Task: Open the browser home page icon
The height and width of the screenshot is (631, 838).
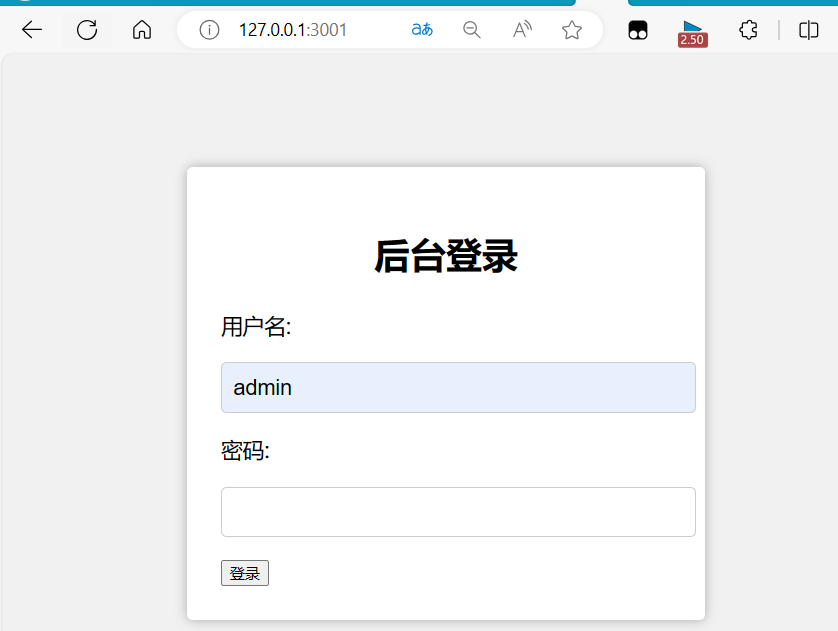Action: click(x=142, y=30)
